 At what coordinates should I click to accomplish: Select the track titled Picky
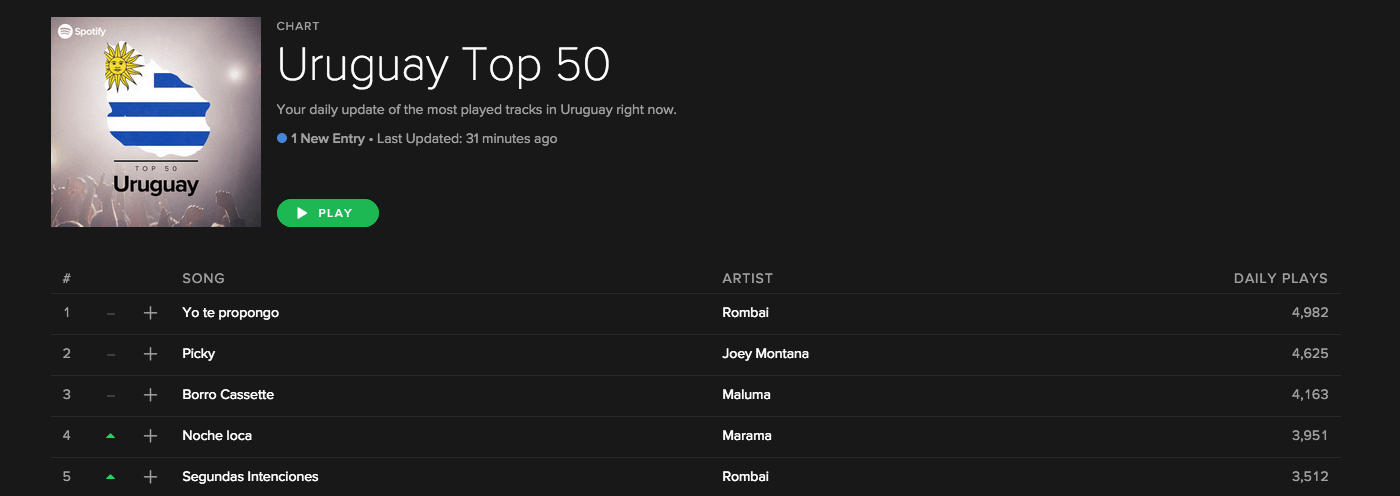[x=198, y=354]
